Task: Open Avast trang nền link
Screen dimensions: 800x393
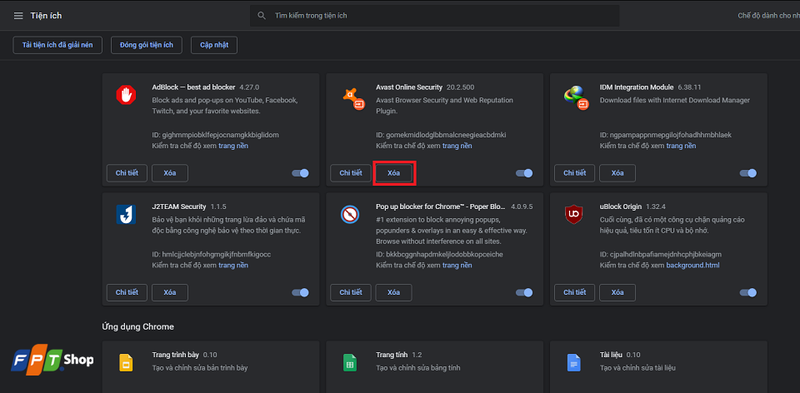Action: coord(457,146)
